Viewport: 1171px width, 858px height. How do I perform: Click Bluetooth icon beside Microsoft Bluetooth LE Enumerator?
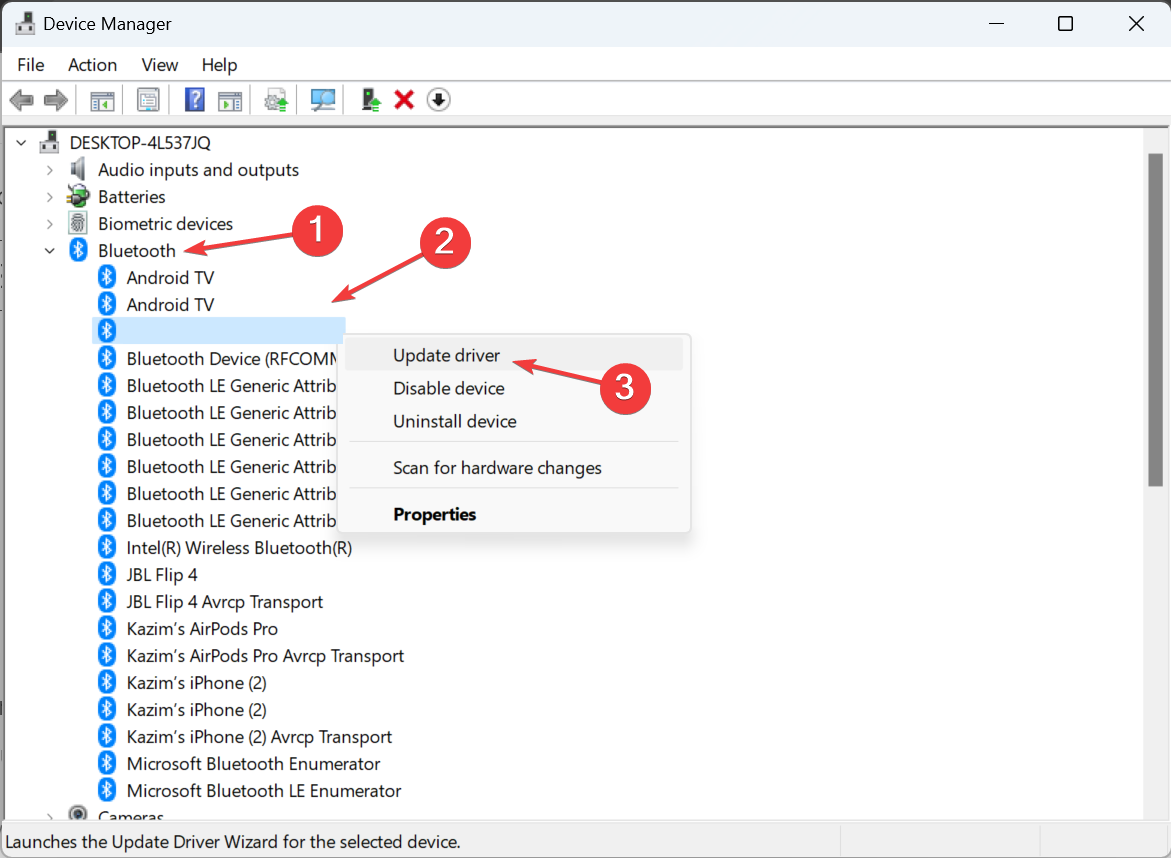point(107,790)
